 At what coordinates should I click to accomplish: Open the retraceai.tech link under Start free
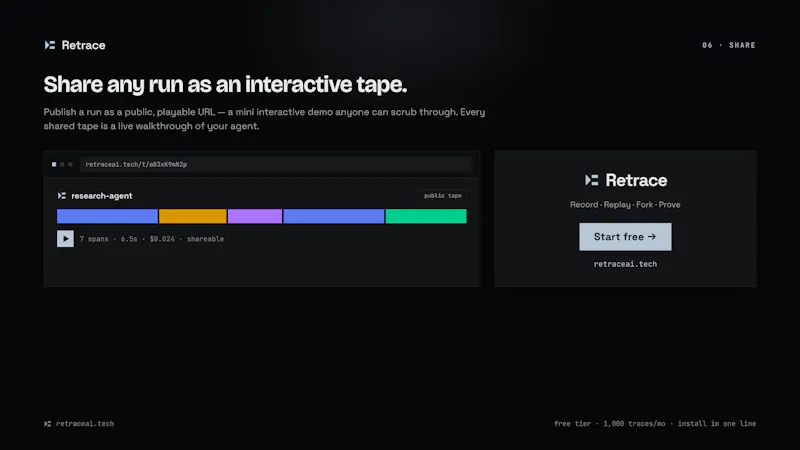[x=625, y=264]
